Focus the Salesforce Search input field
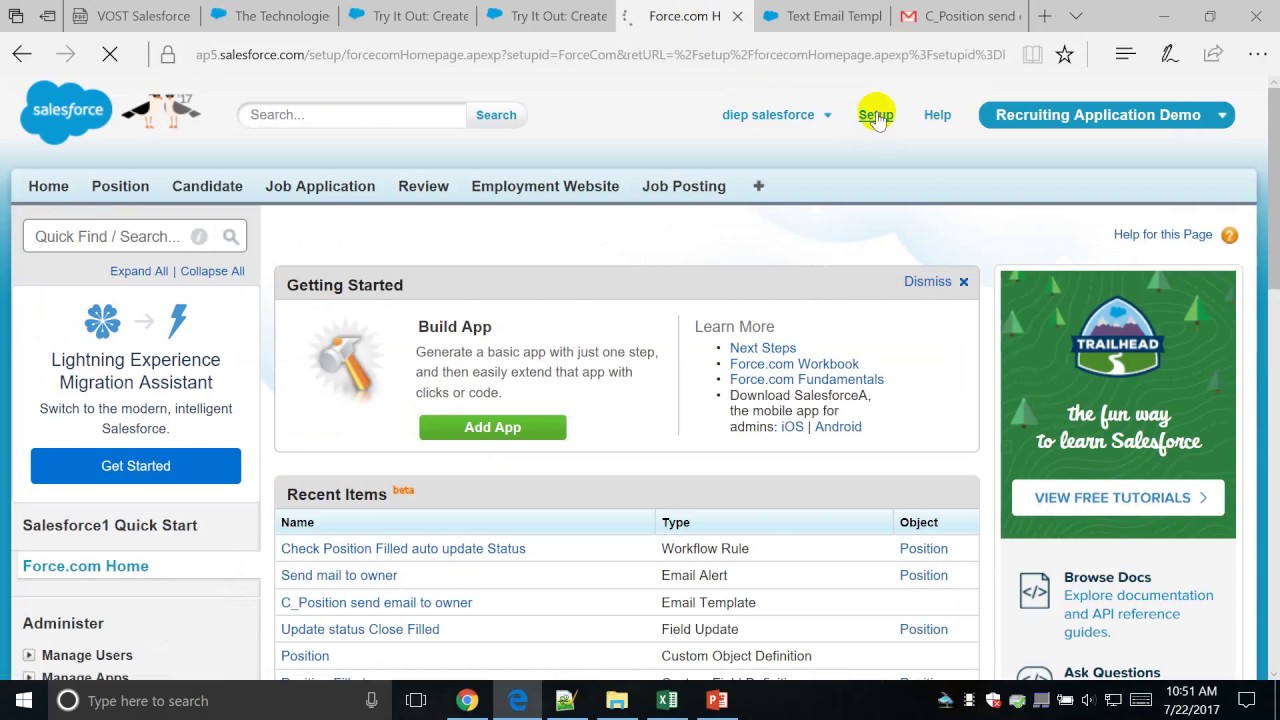Image resolution: width=1280 pixels, height=720 pixels. tap(352, 115)
